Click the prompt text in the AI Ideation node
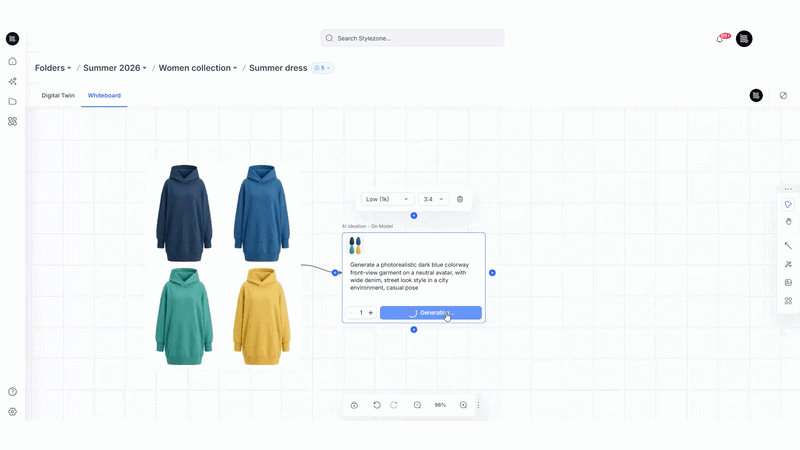 click(409, 276)
